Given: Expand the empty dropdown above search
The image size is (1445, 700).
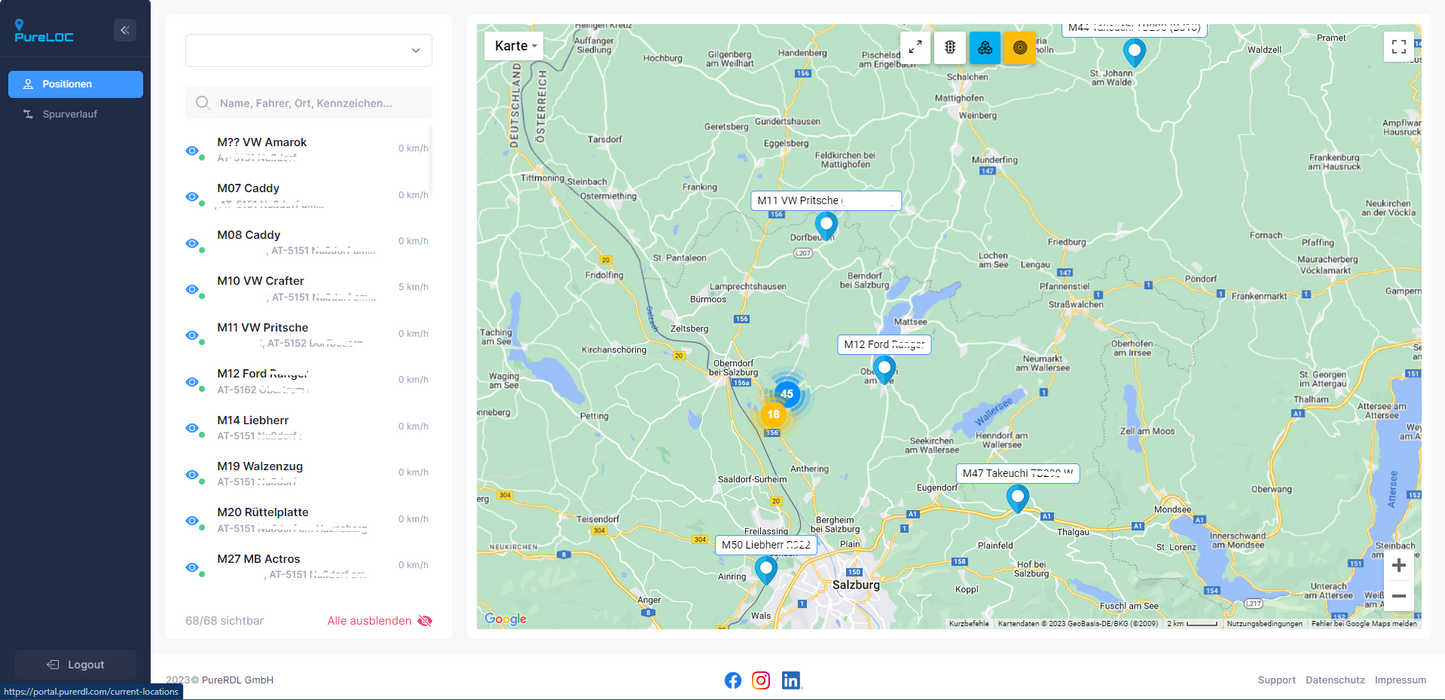Looking at the screenshot, I should [x=309, y=51].
